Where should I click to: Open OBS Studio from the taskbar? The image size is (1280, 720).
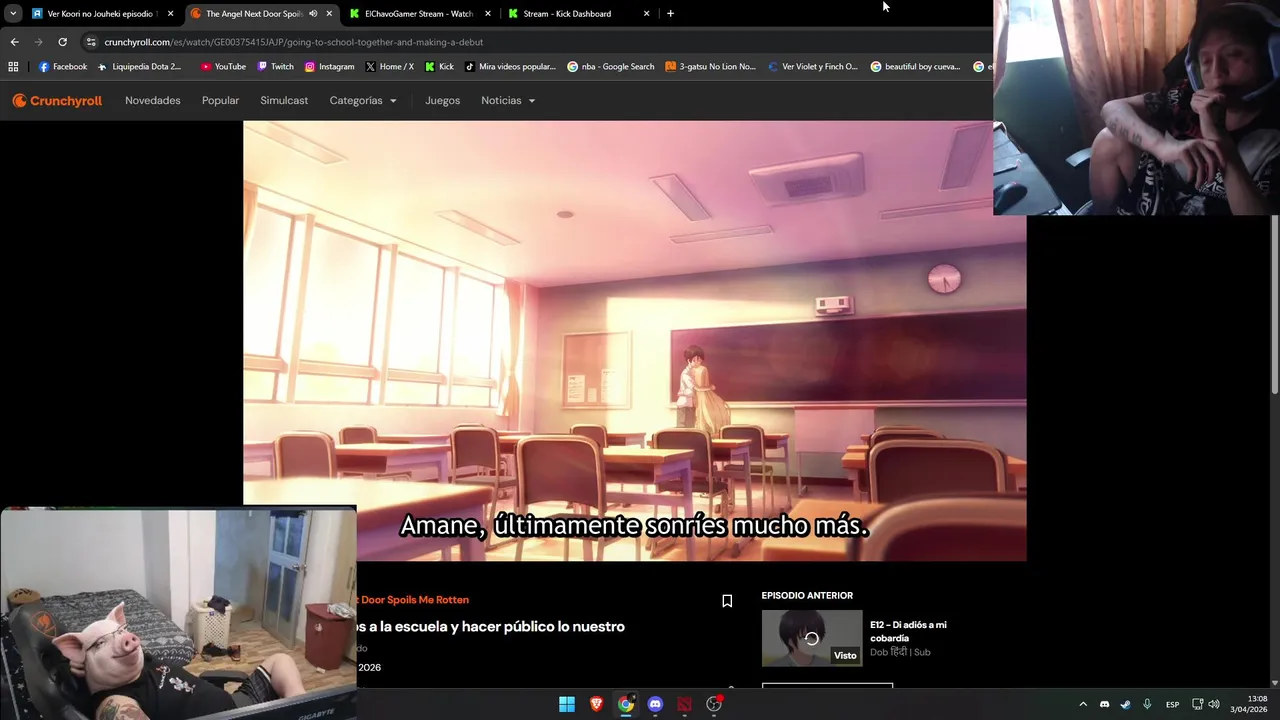click(714, 704)
